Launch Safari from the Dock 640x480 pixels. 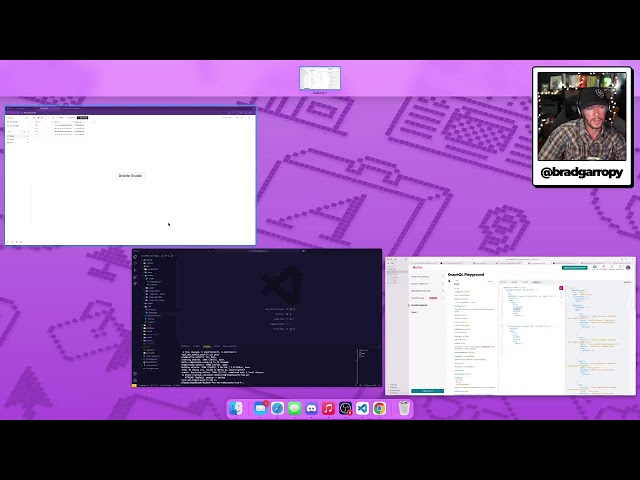click(x=278, y=408)
